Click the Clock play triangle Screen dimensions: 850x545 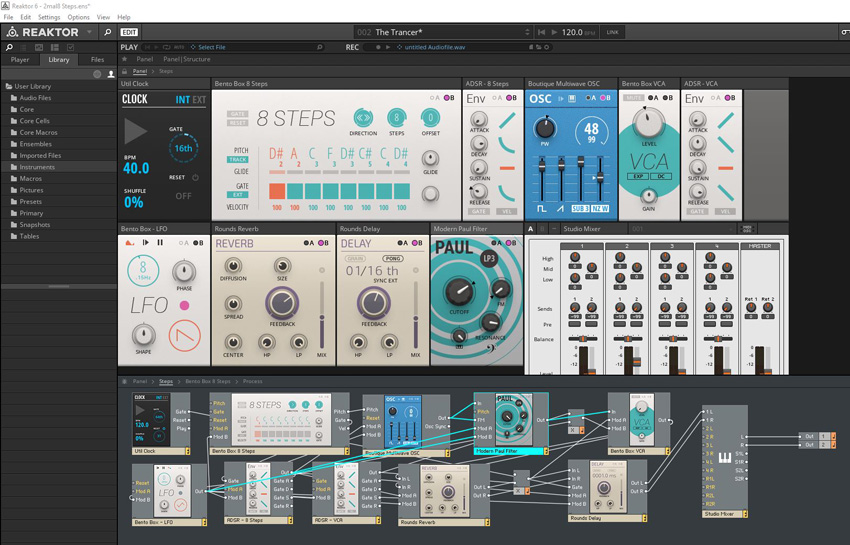pos(135,132)
